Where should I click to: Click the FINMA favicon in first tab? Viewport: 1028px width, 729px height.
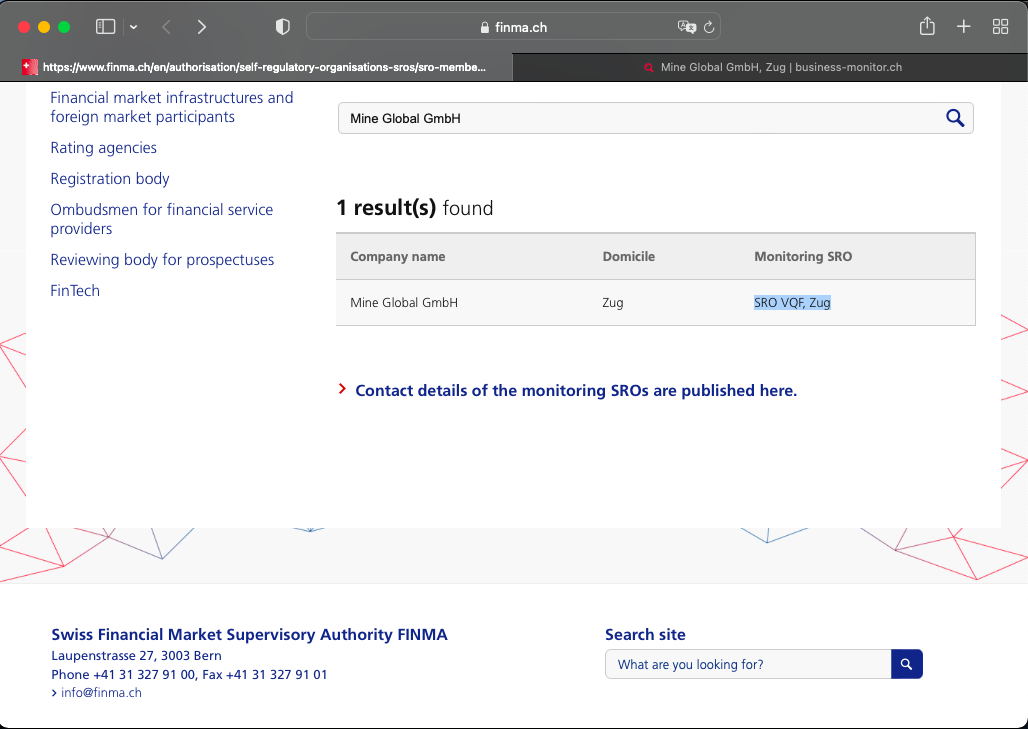(30, 67)
